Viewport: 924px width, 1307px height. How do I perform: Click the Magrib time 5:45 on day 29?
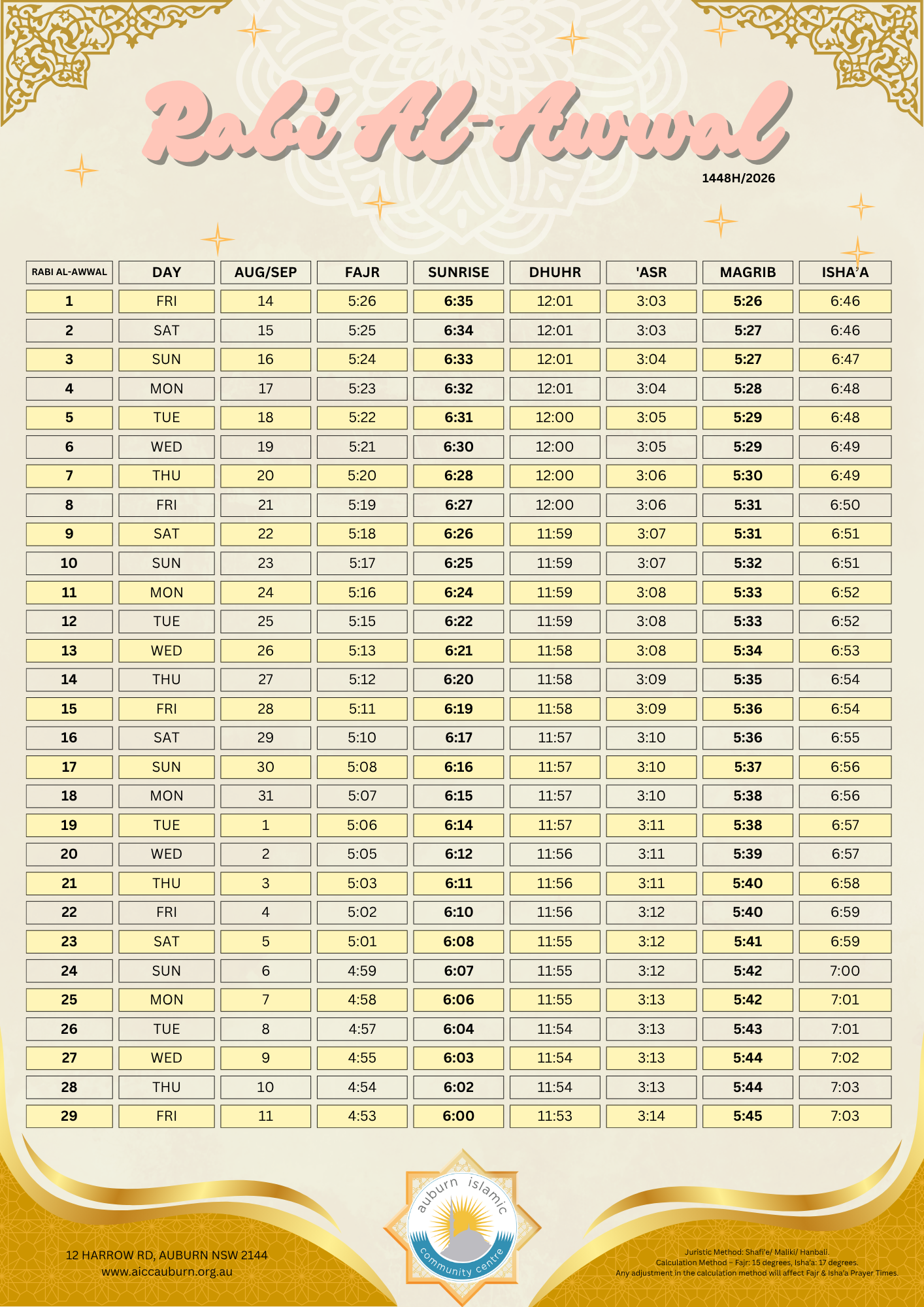pyautogui.click(x=748, y=1116)
